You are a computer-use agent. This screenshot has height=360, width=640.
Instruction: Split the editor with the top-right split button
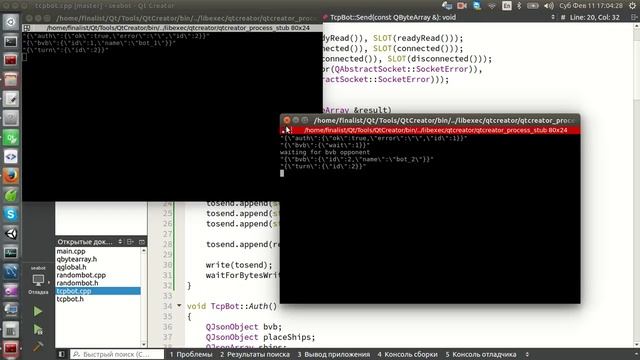tap(634, 18)
